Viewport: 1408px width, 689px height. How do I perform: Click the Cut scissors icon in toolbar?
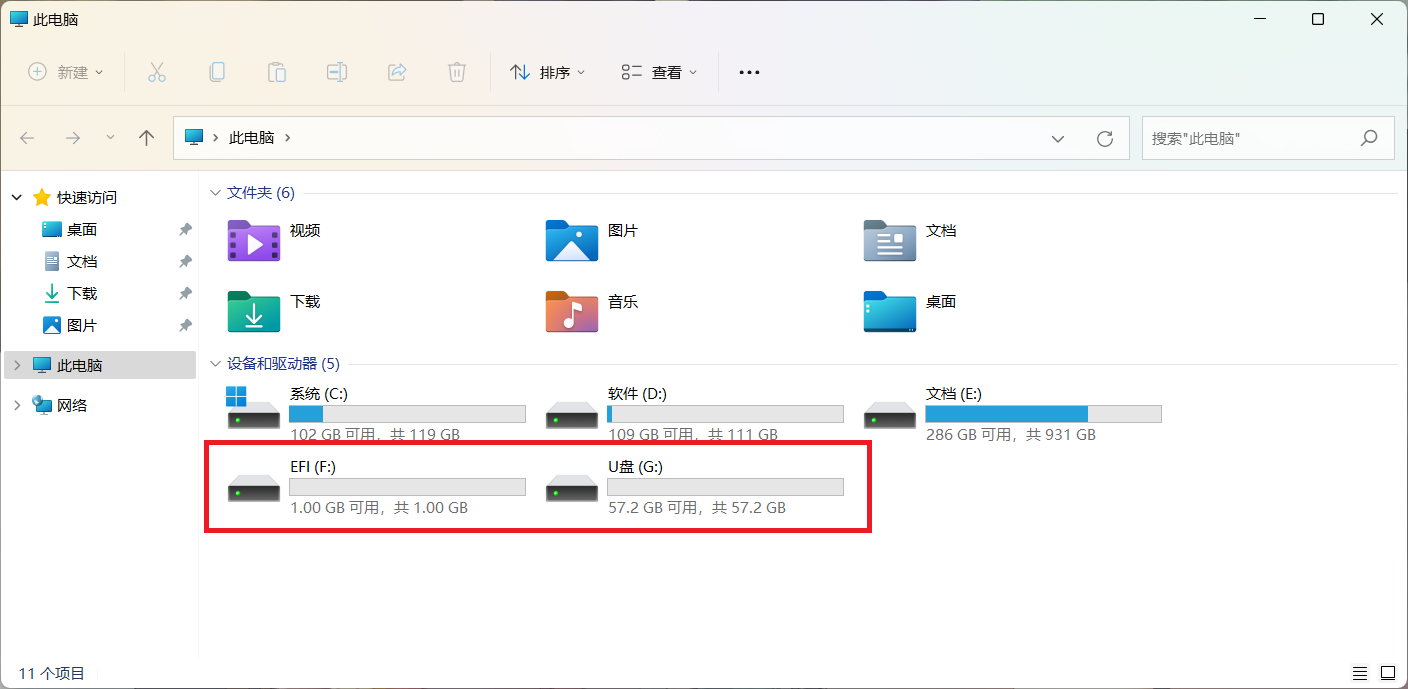(x=157, y=72)
